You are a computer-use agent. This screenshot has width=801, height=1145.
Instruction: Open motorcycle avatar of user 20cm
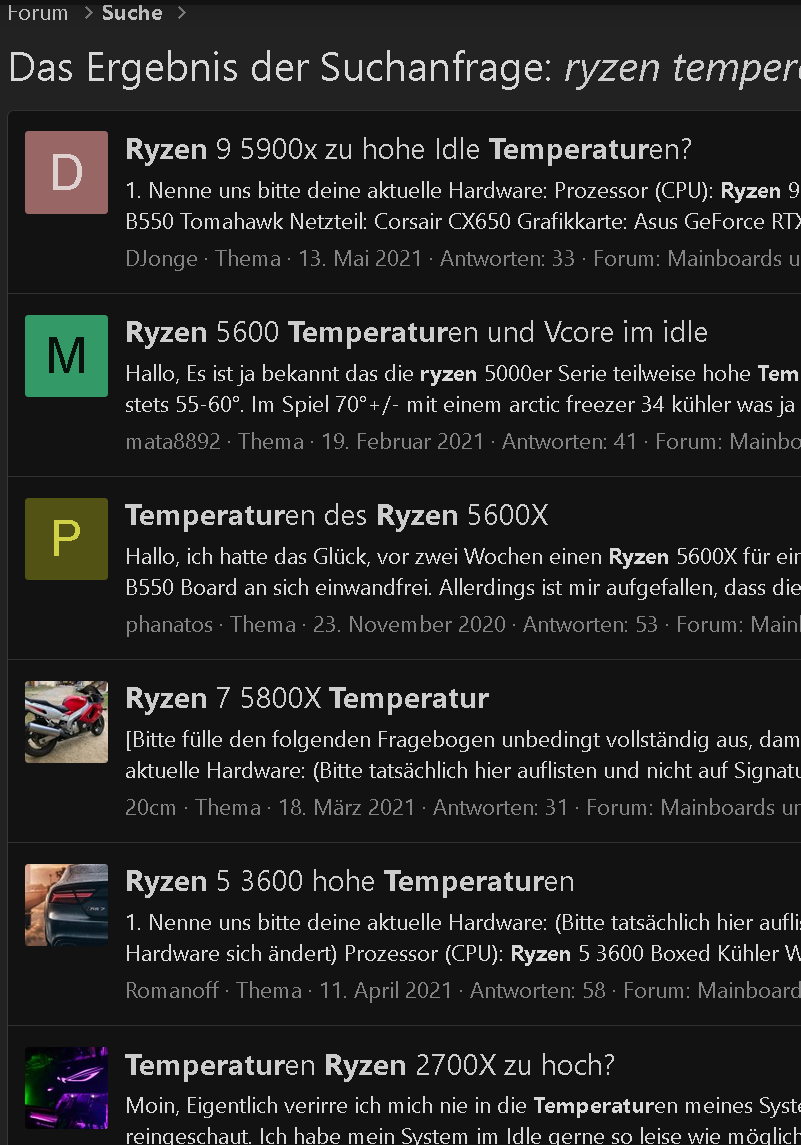(x=66, y=722)
